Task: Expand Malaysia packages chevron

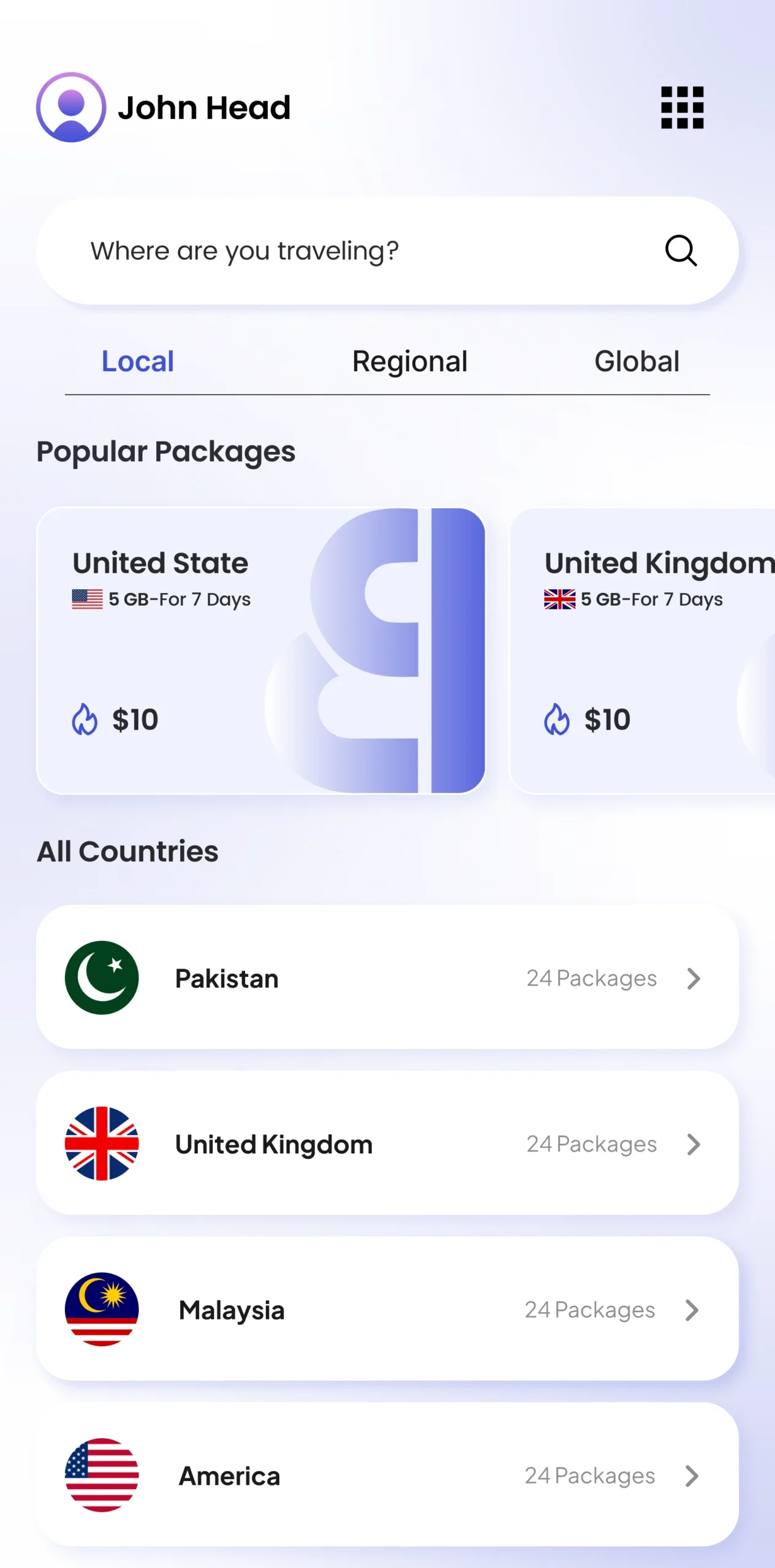Action: point(692,1310)
